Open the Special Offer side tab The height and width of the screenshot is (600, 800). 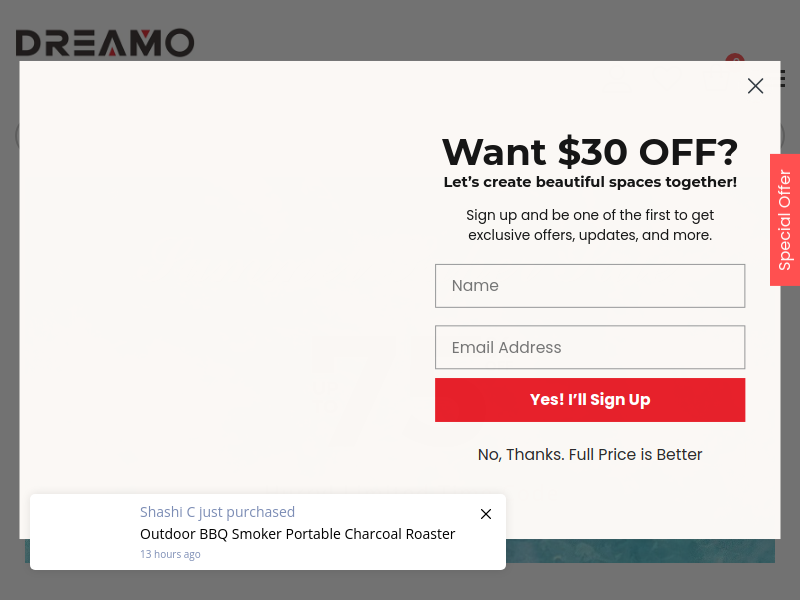point(785,220)
